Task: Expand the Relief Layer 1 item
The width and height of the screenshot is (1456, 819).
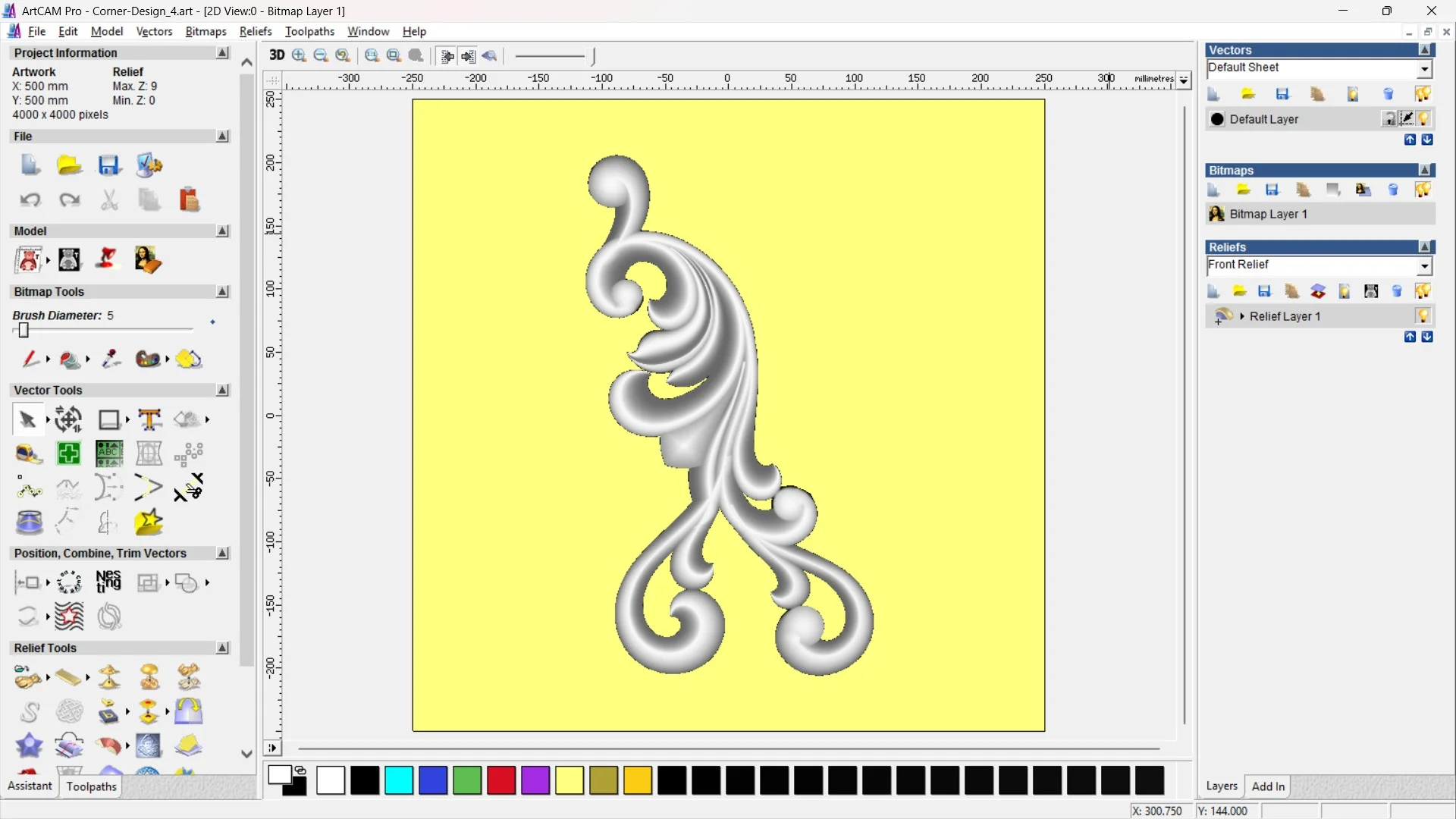Action: [x=1242, y=316]
